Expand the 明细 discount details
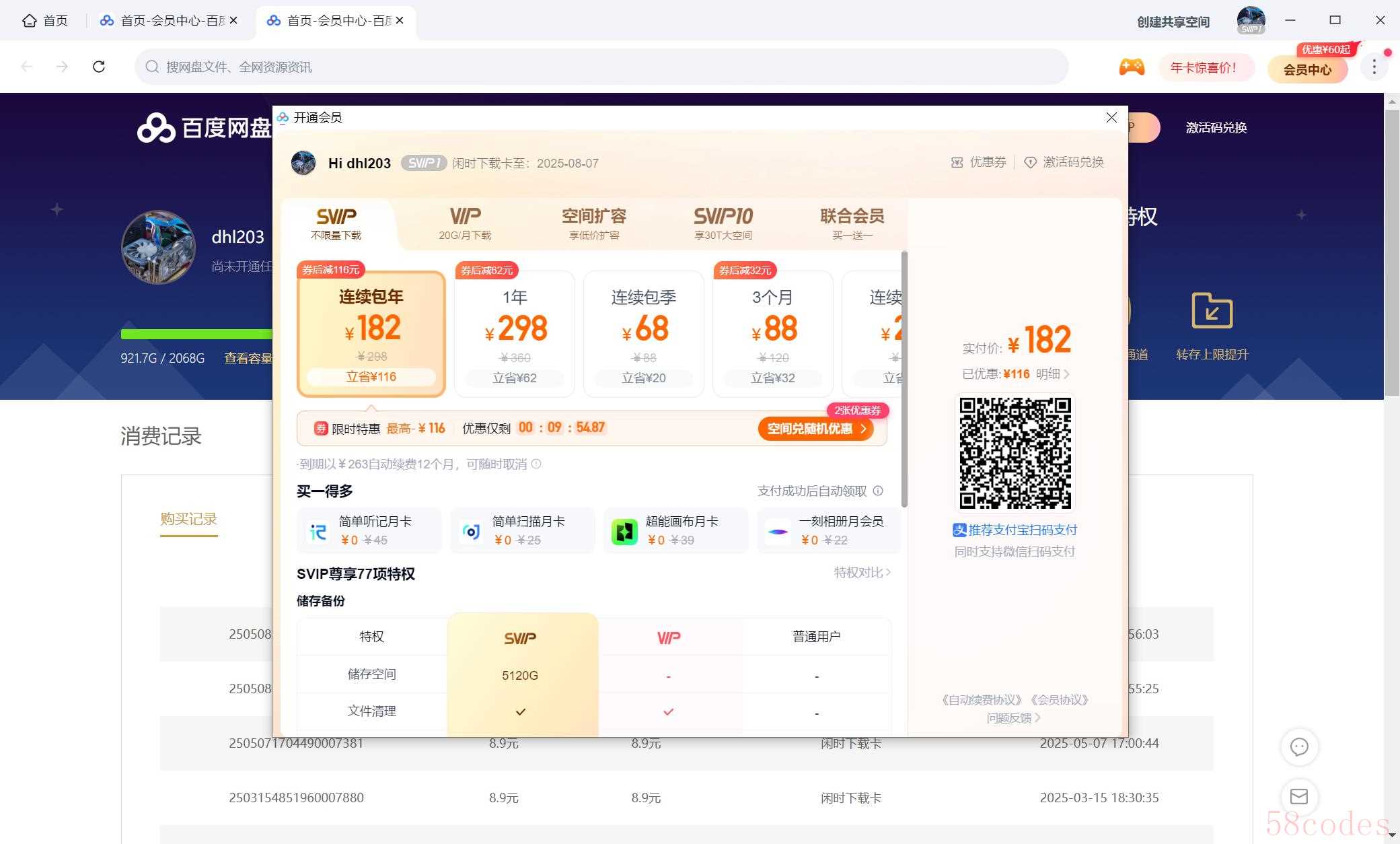Viewport: 1400px width, 844px height. coord(1052,374)
